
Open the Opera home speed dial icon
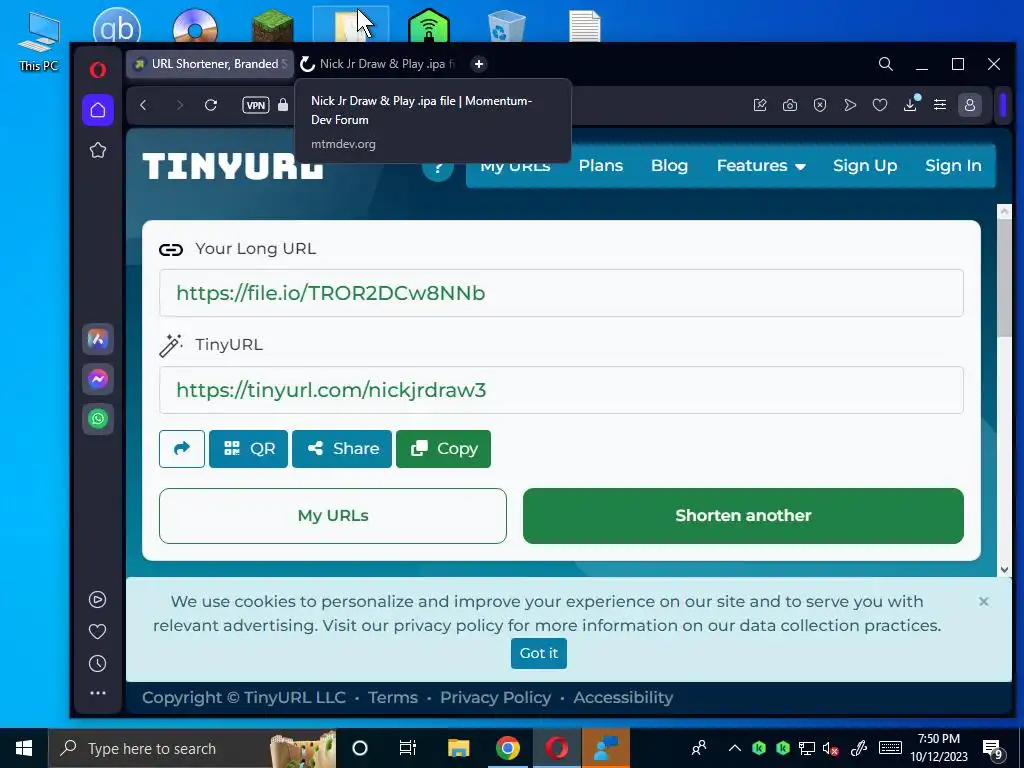click(98, 110)
